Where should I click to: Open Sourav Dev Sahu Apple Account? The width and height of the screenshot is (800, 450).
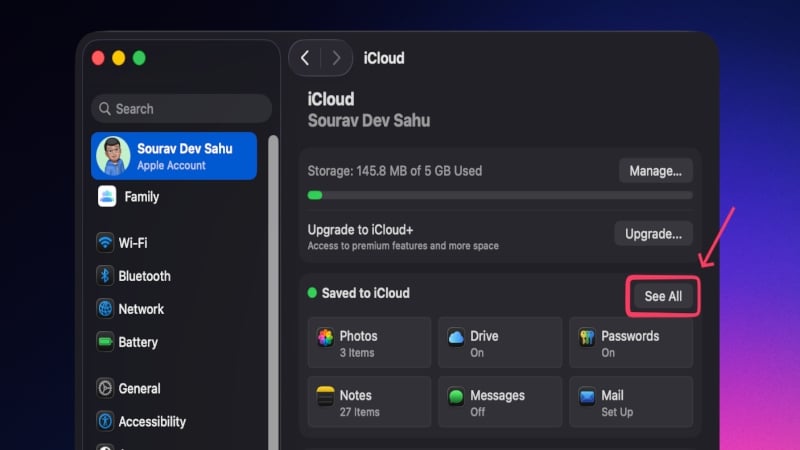point(174,156)
